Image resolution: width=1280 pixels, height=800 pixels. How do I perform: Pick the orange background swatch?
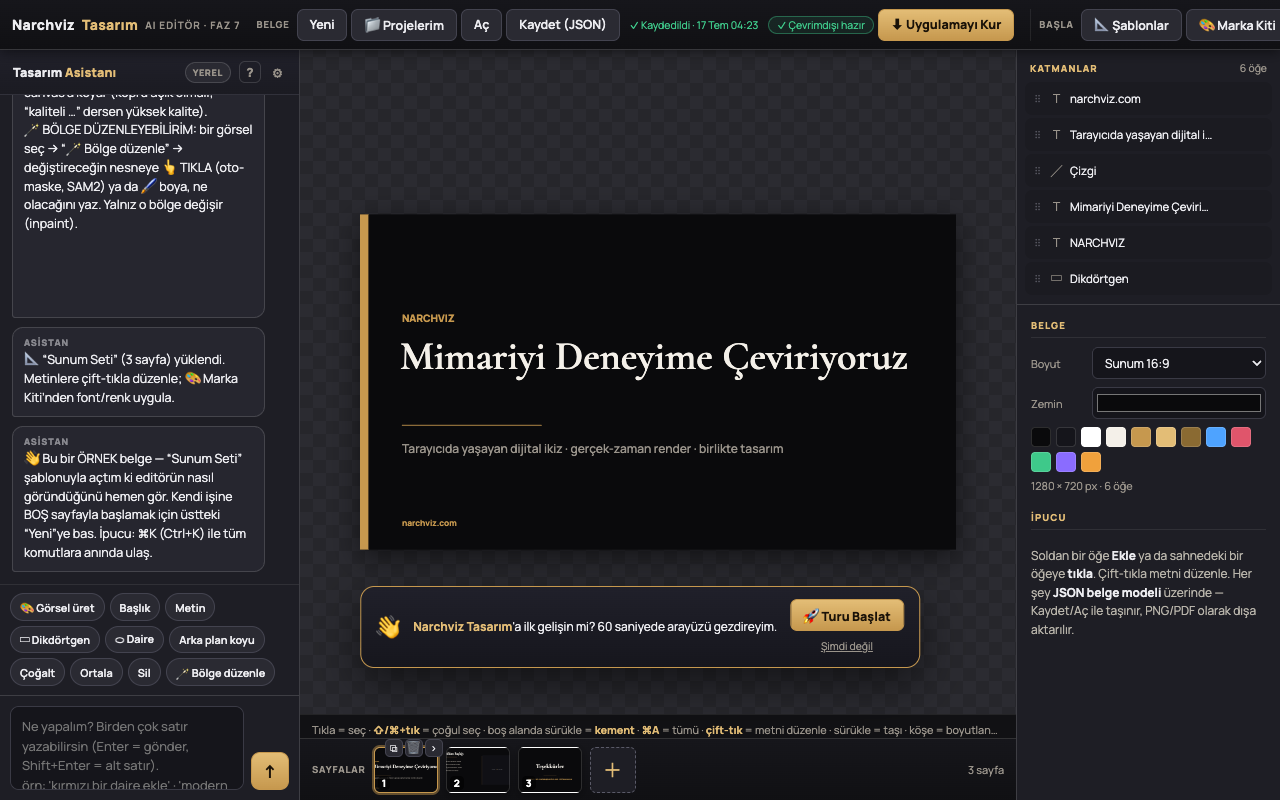click(x=1091, y=462)
